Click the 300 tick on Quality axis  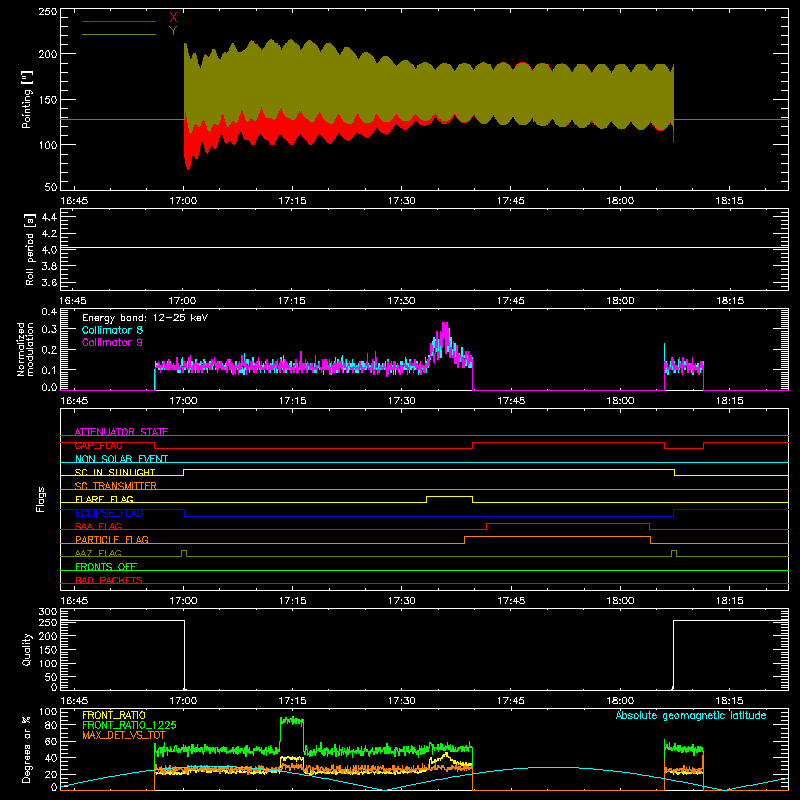click(48, 611)
